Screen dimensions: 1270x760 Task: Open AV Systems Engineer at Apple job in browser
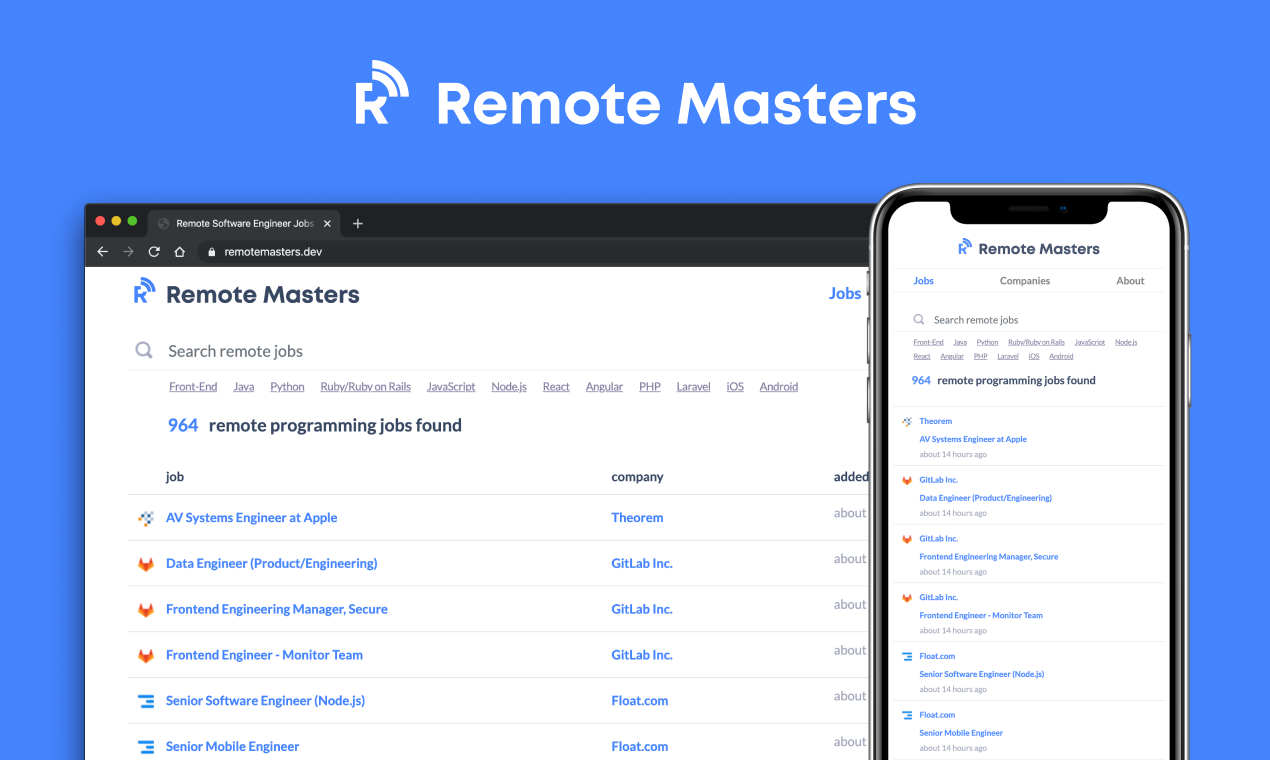pos(251,518)
